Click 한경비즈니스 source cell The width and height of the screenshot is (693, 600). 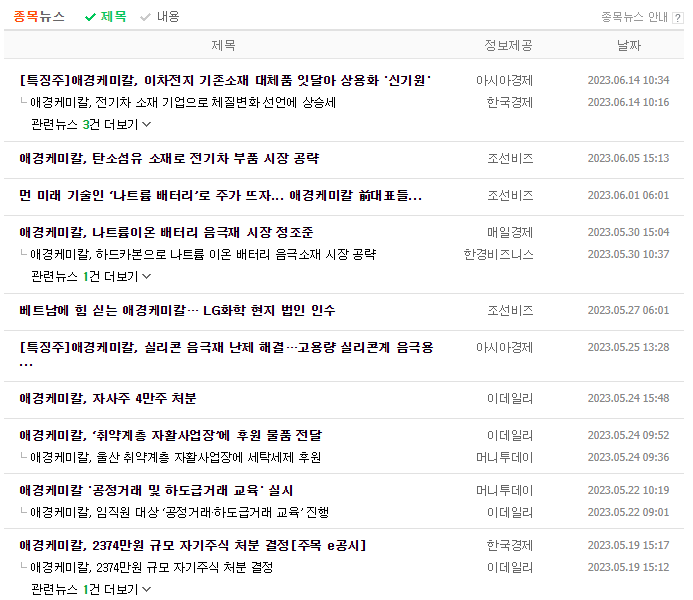click(498, 254)
